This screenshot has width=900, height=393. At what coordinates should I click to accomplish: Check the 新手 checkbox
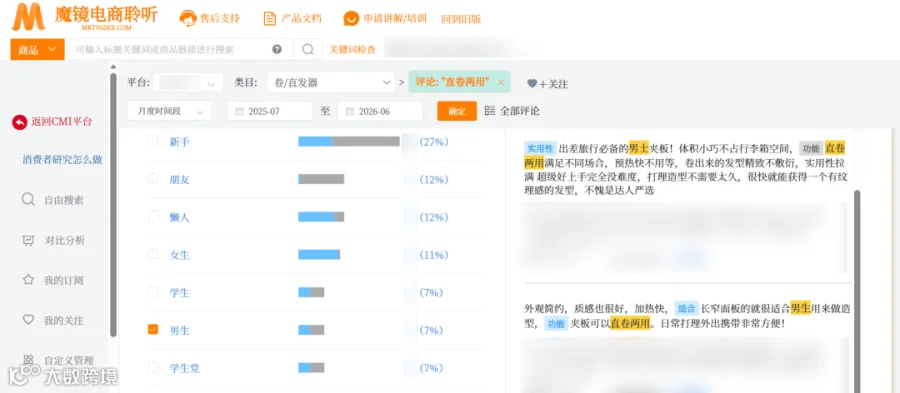153,141
